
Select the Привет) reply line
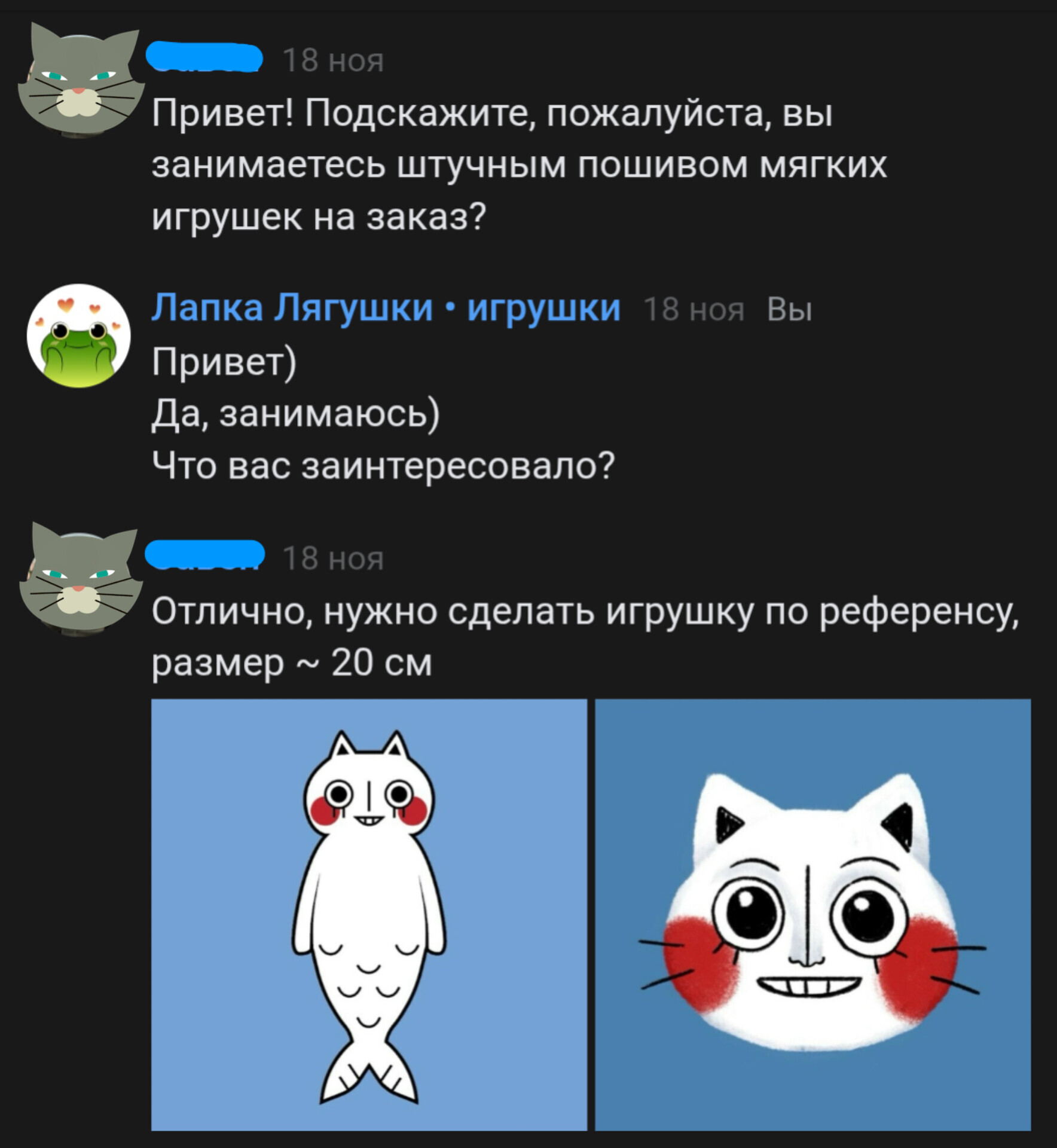pos(224,362)
